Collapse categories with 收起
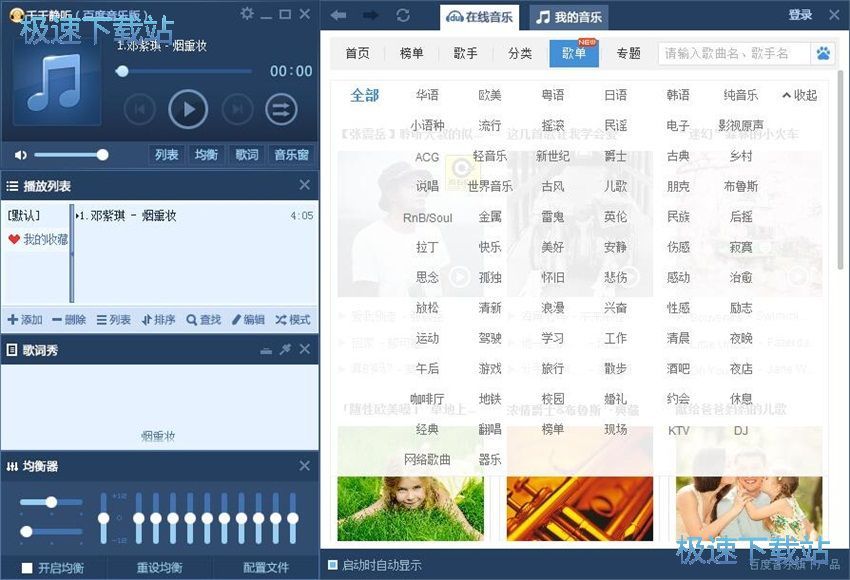 [x=800, y=95]
